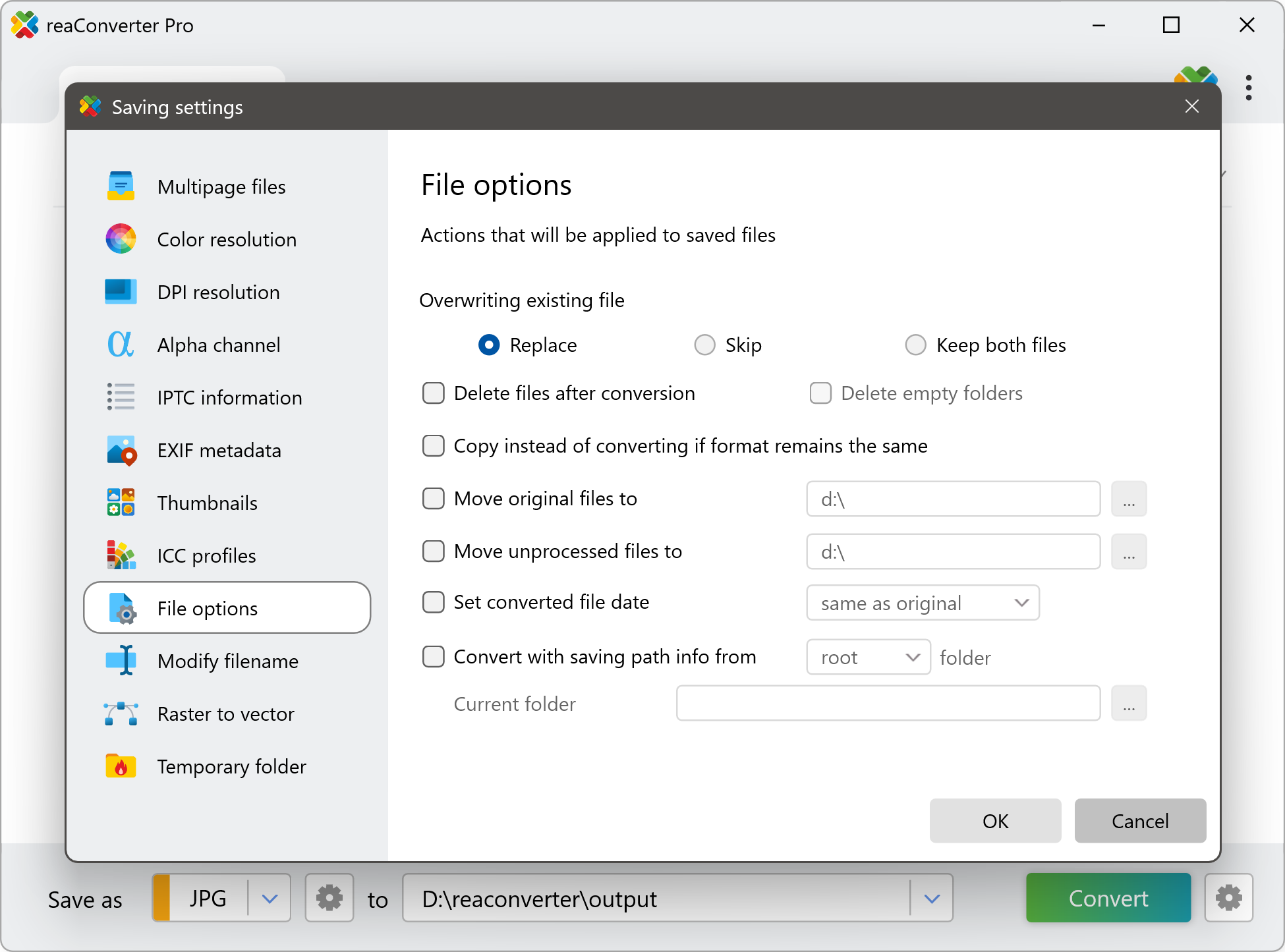Image resolution: width=1285 pixels, height=952 pixels.
Task: Open saving settings gear next to JPG
Action: pos(329,898)
